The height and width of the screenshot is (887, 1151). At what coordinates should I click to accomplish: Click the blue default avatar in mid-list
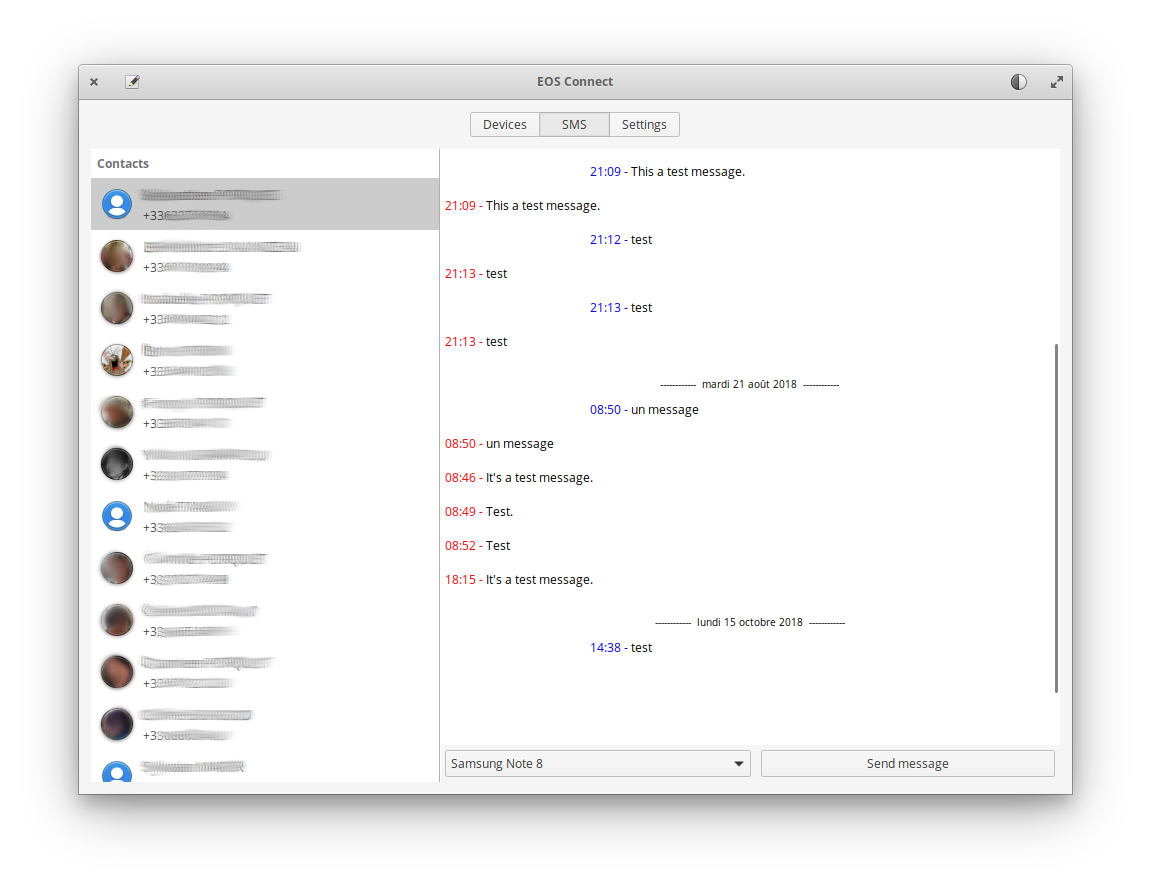click(117, 516)
